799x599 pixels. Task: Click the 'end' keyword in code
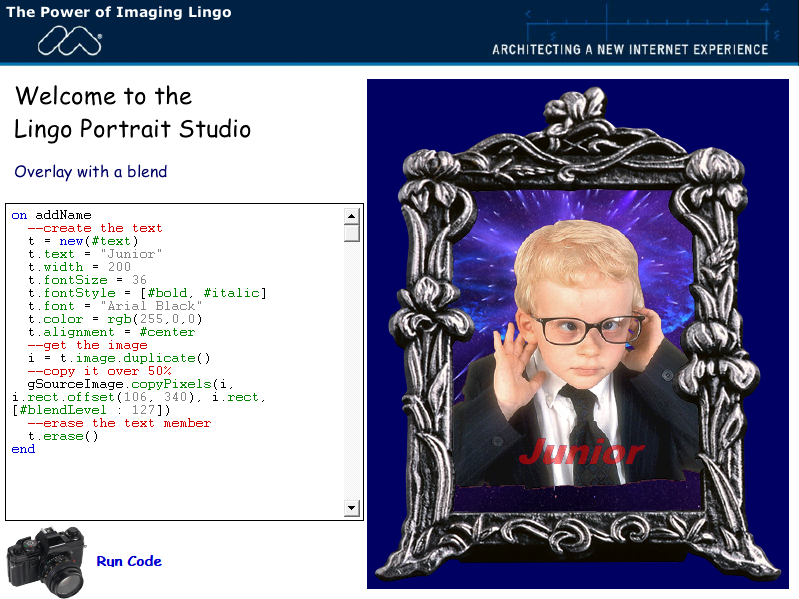(x=23, y=449)
